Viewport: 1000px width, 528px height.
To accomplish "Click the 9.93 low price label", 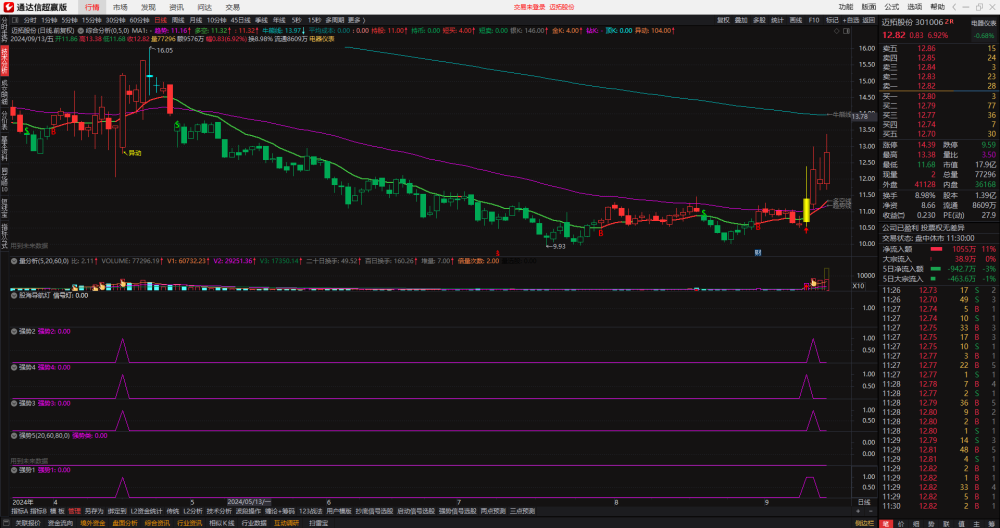I will click(556, 246).
